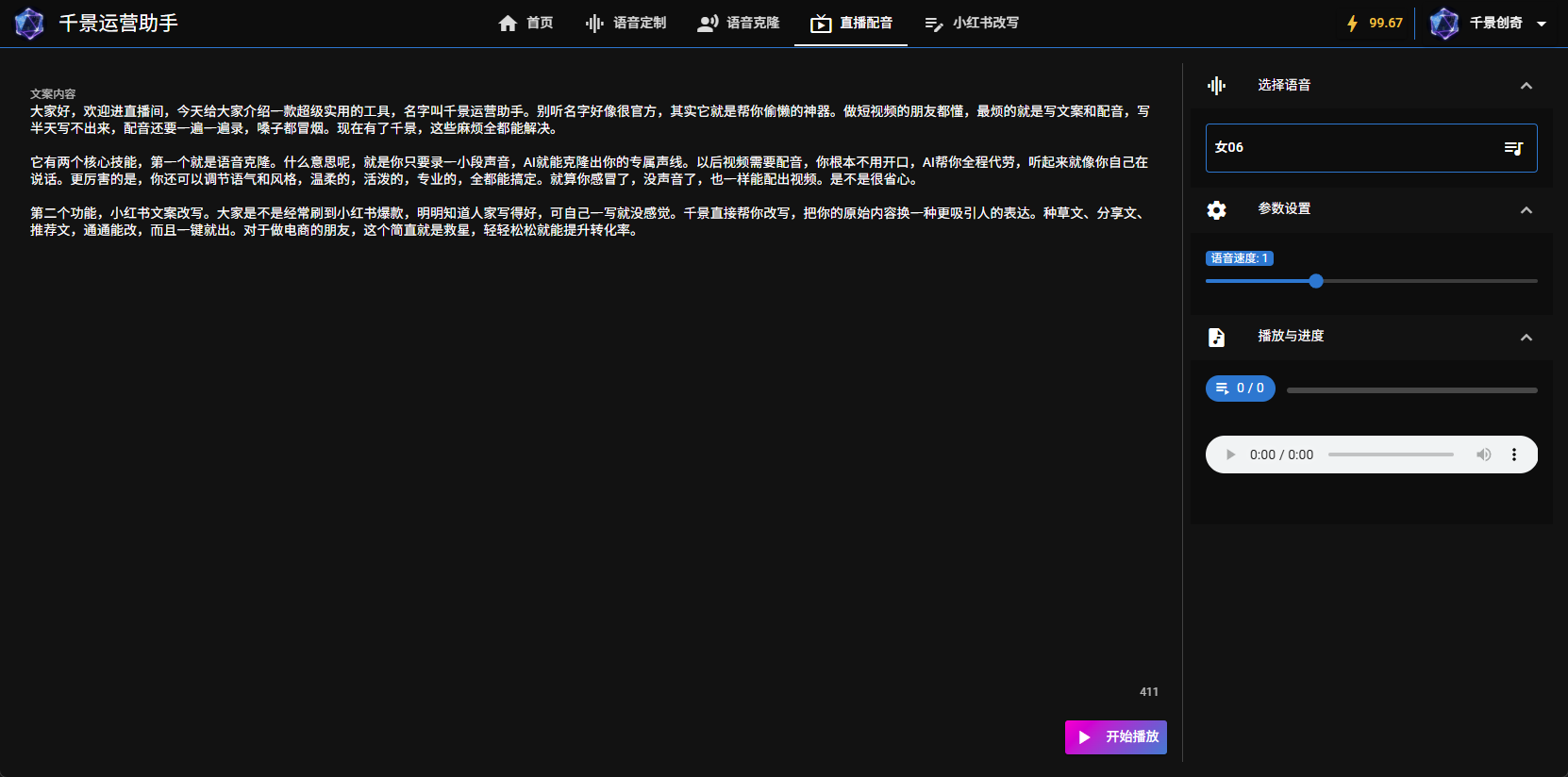Screen dimensions: 1568x777
Task: Open the 千景创奇 account dropdown arrow
Action: tap(1542, 24)
